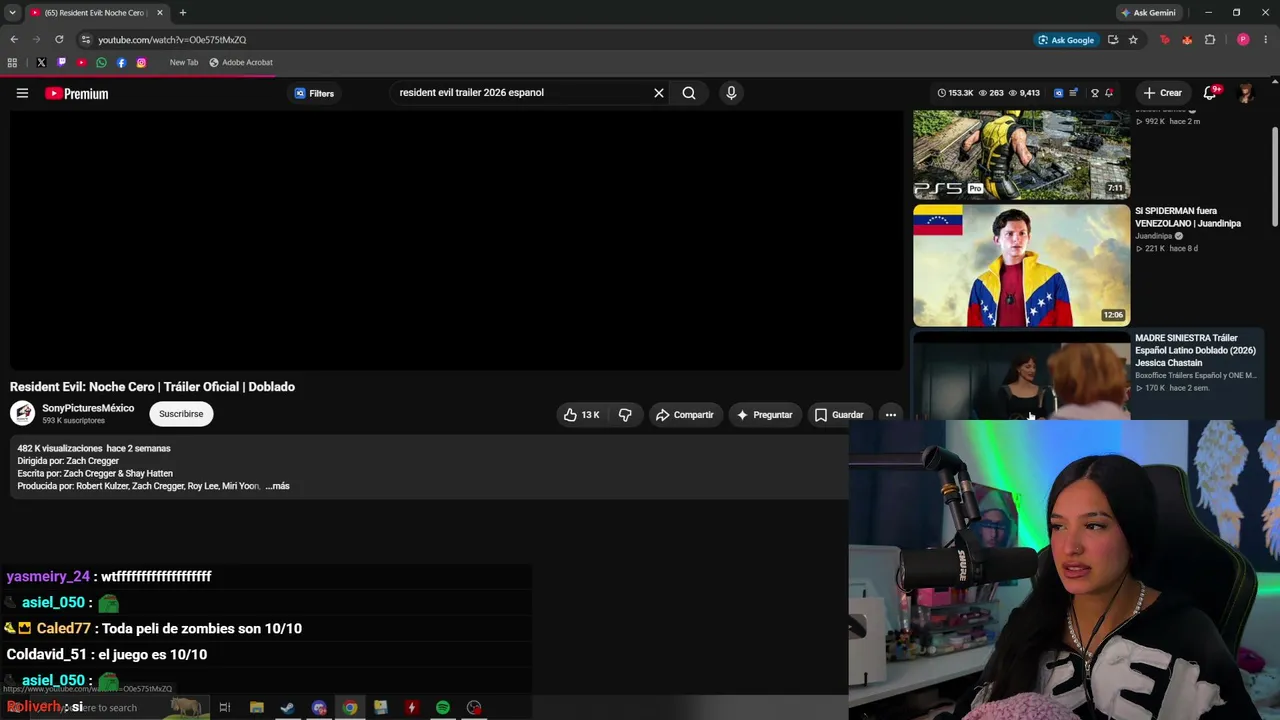This screenshot has width=1280, height=720.
Task: Click the Ask Gemini button
Action: (1147, 13)
